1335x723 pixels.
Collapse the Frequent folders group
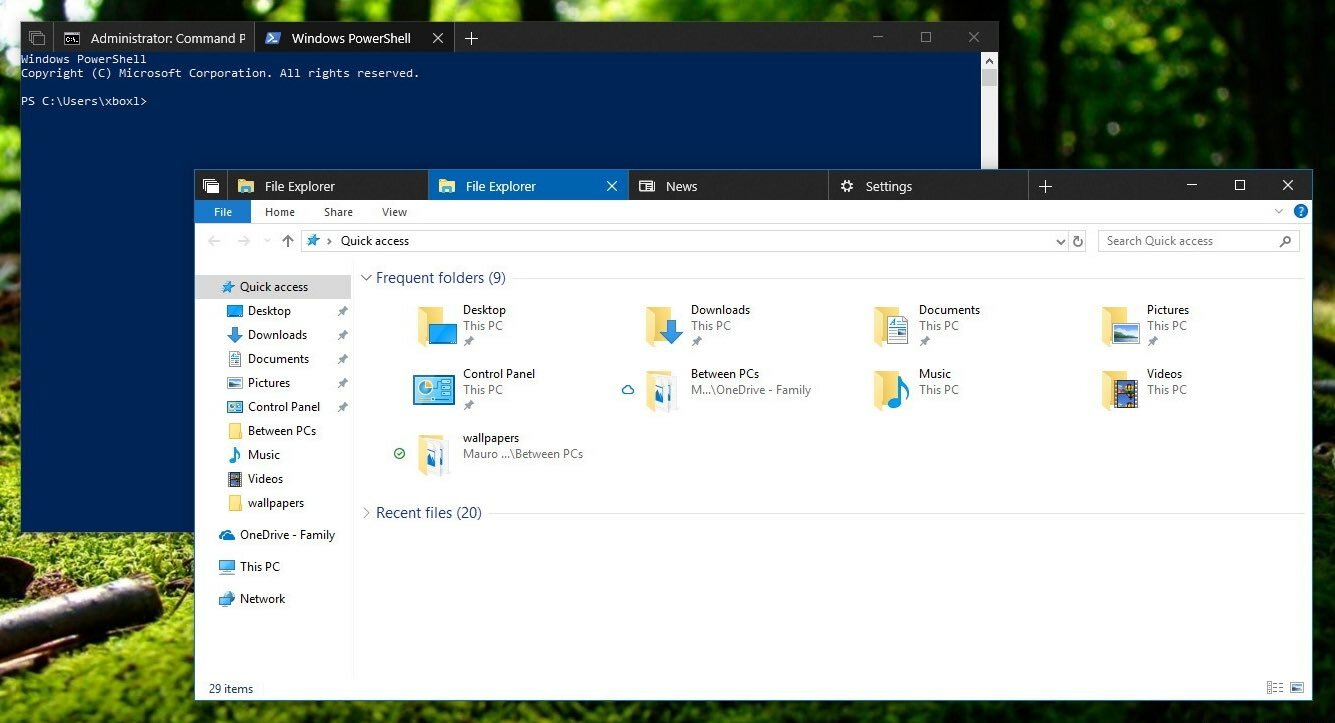pyautogui.click(x=366, y=278)
